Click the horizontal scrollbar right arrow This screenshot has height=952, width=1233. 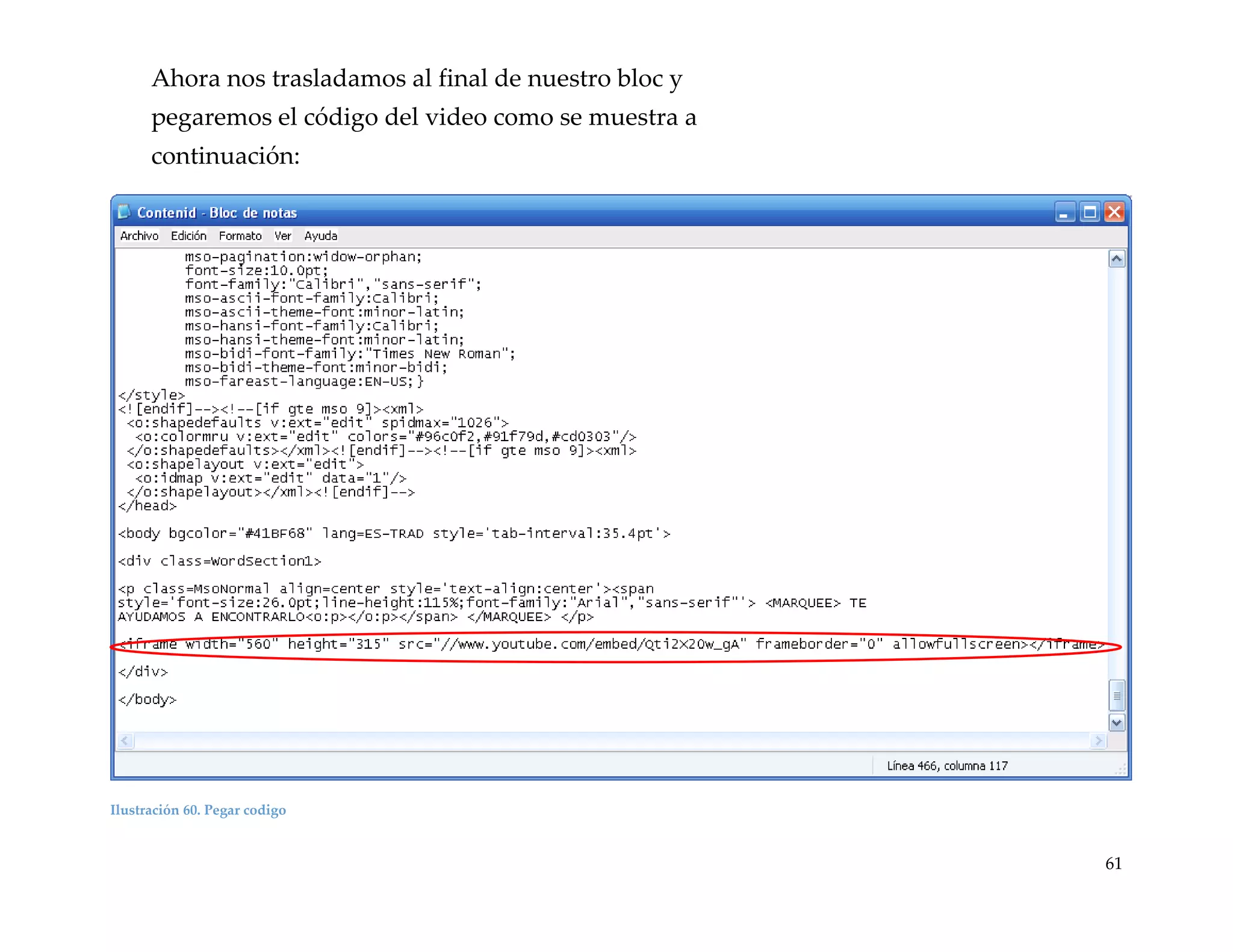1099,741
